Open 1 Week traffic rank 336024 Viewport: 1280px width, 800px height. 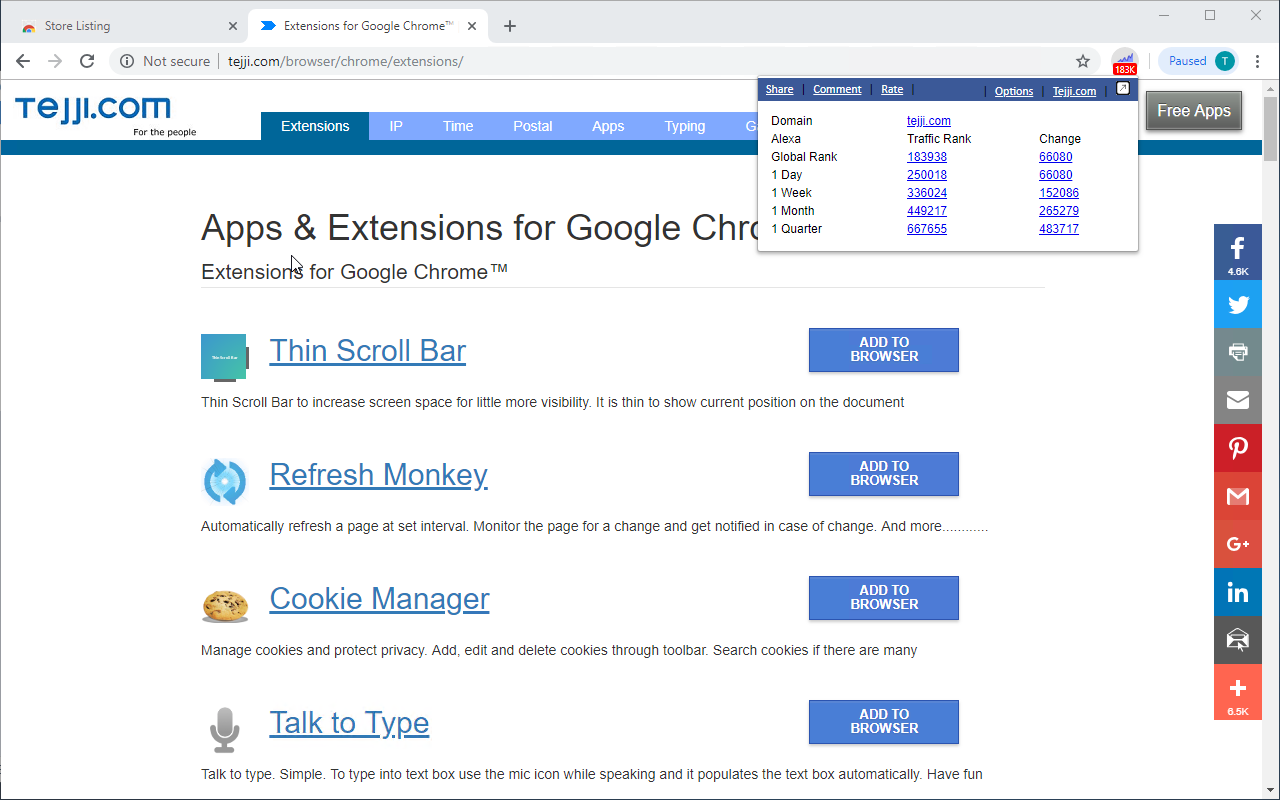(x=927, y=193)
